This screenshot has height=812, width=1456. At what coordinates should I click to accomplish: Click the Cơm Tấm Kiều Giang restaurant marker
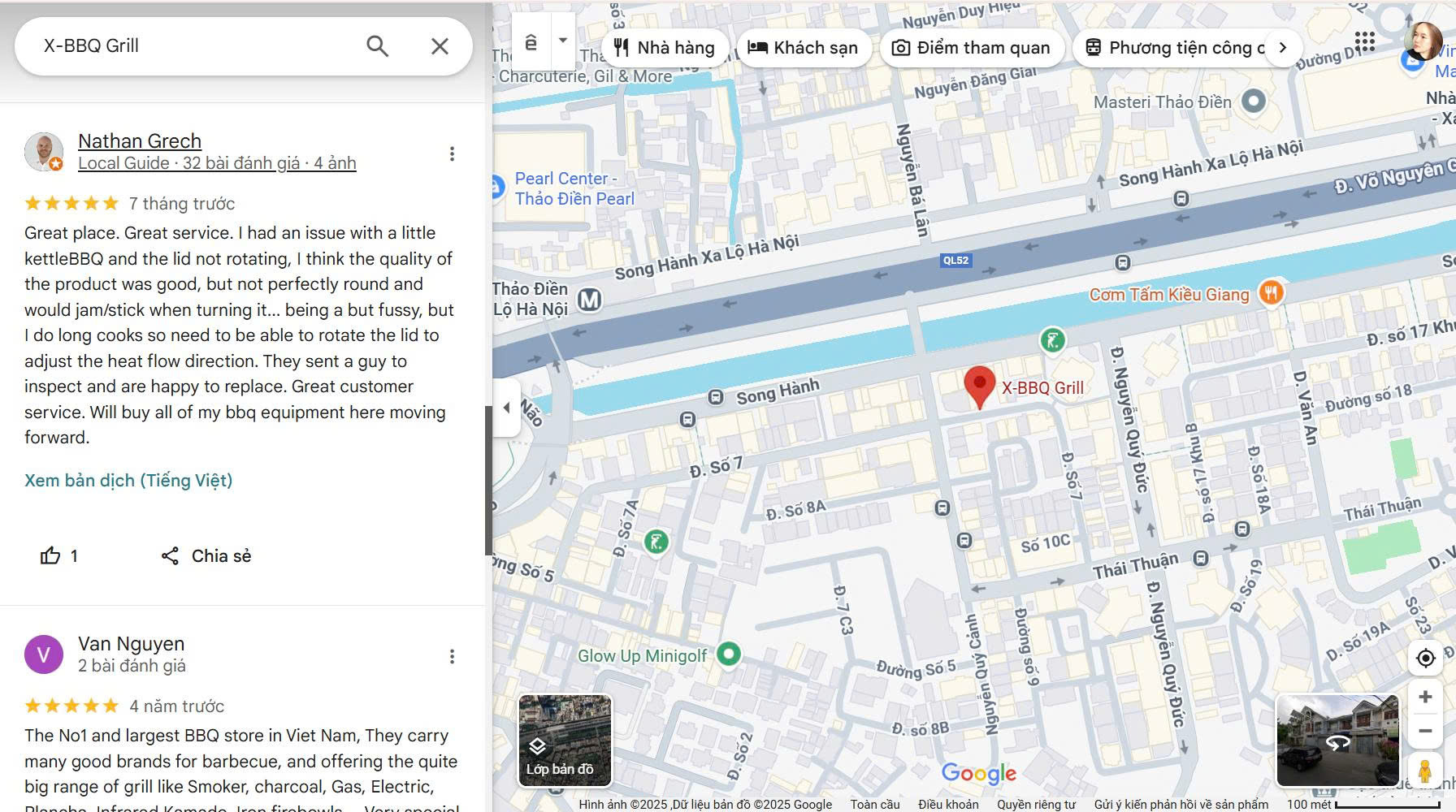[x=1269, y=294]
